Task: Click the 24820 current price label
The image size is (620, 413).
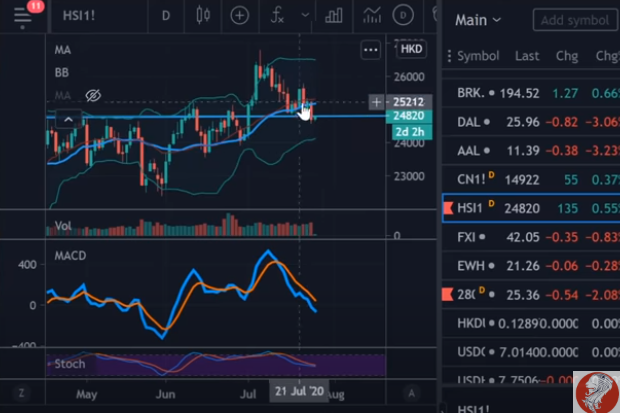Action: click(408, 116)
